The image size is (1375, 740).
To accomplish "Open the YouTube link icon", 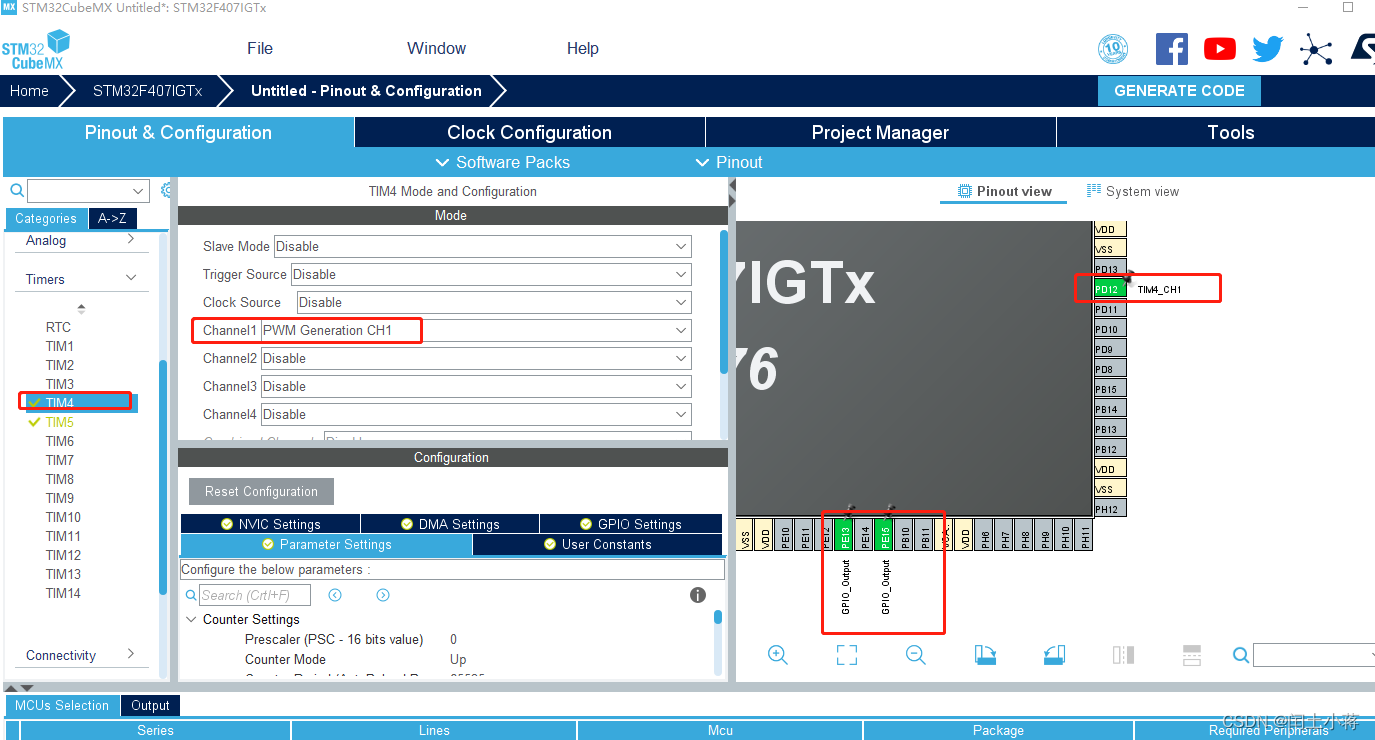I will tap(1219, 49).
